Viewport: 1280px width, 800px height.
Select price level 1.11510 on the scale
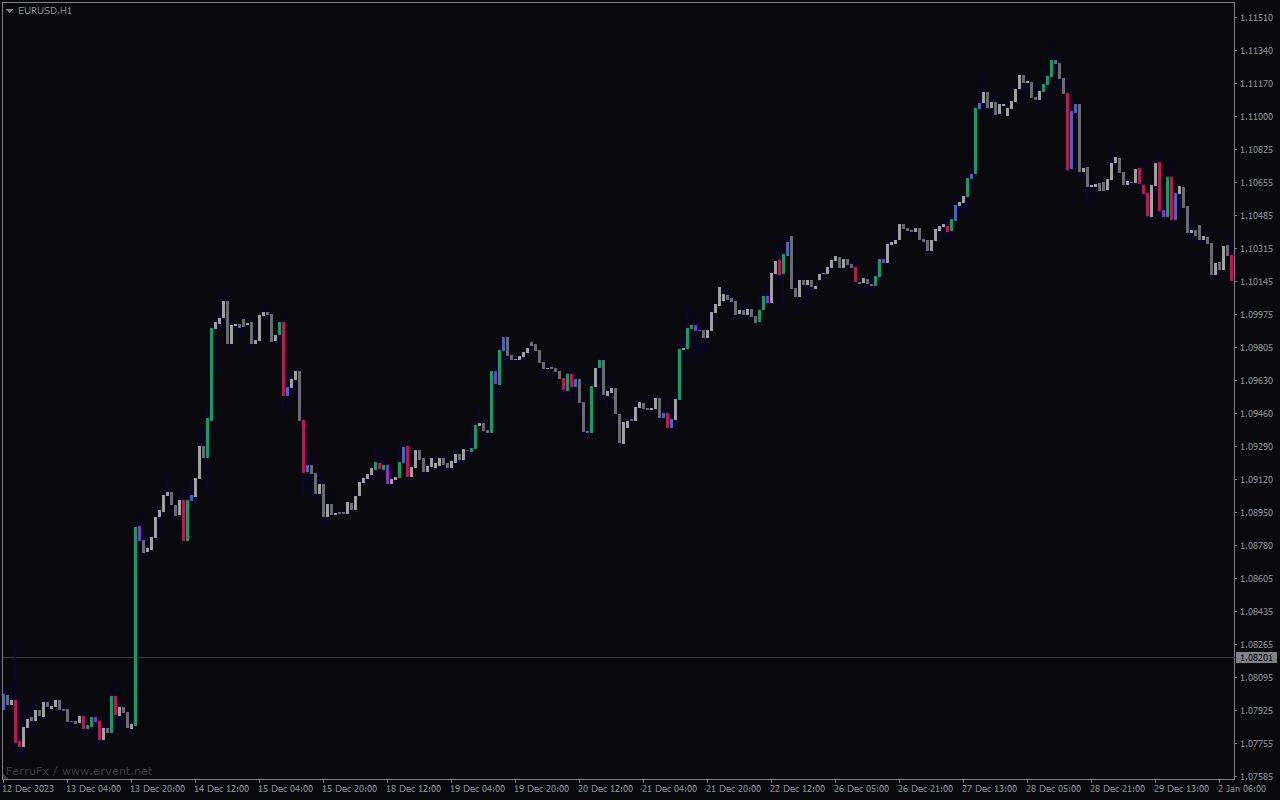click(1256, 17)
